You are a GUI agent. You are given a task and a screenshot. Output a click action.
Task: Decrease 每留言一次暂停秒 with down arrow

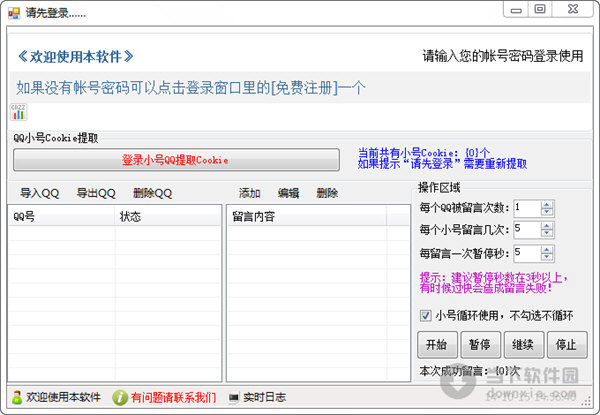click(x=547, y=257)
